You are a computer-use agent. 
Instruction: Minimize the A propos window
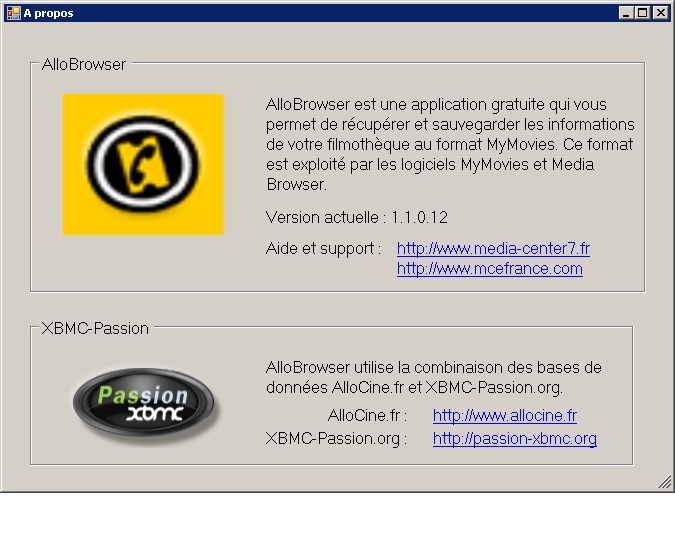pos(626,13)
